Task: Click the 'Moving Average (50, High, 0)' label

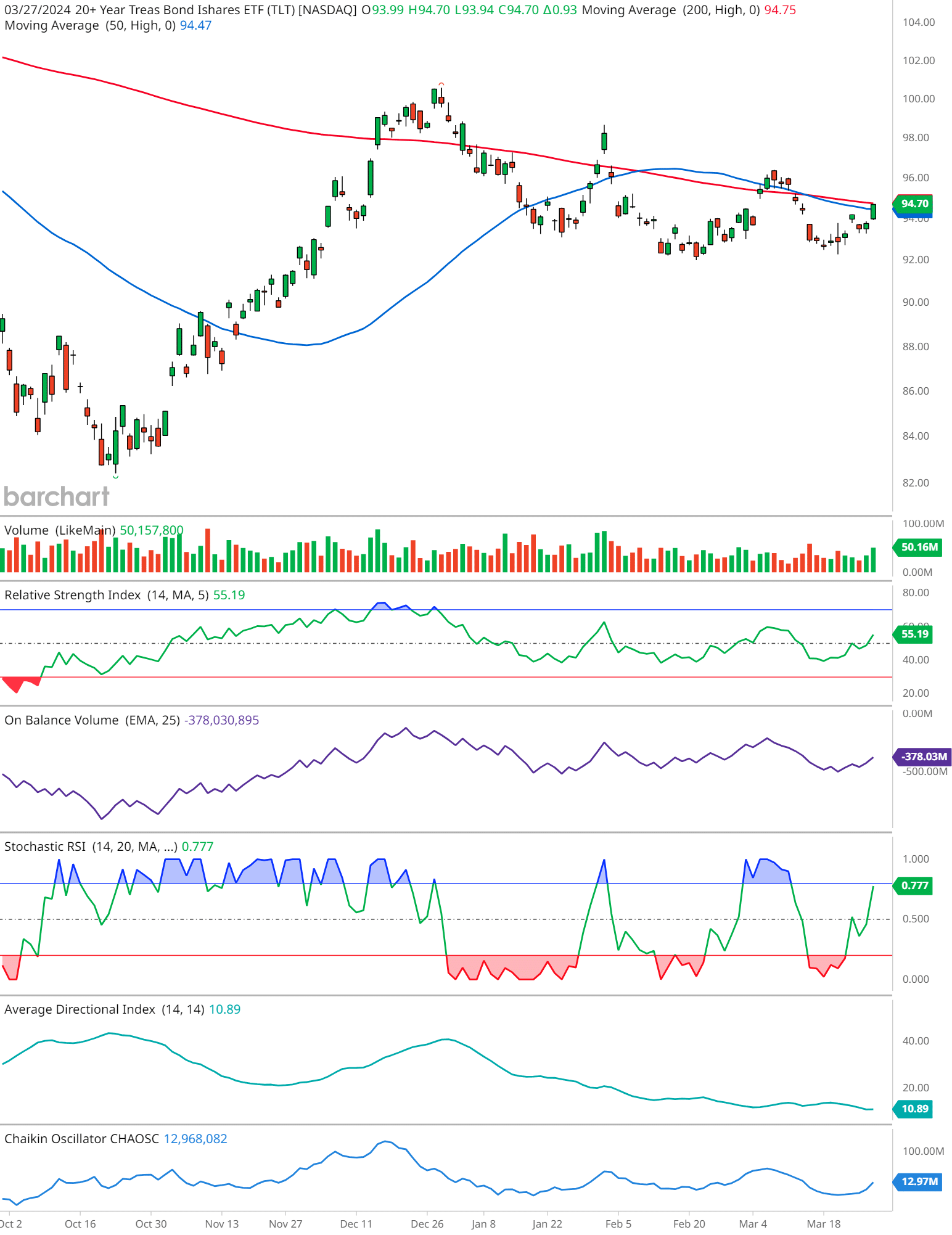Action: pyautogui.click(x=90, y=26)
